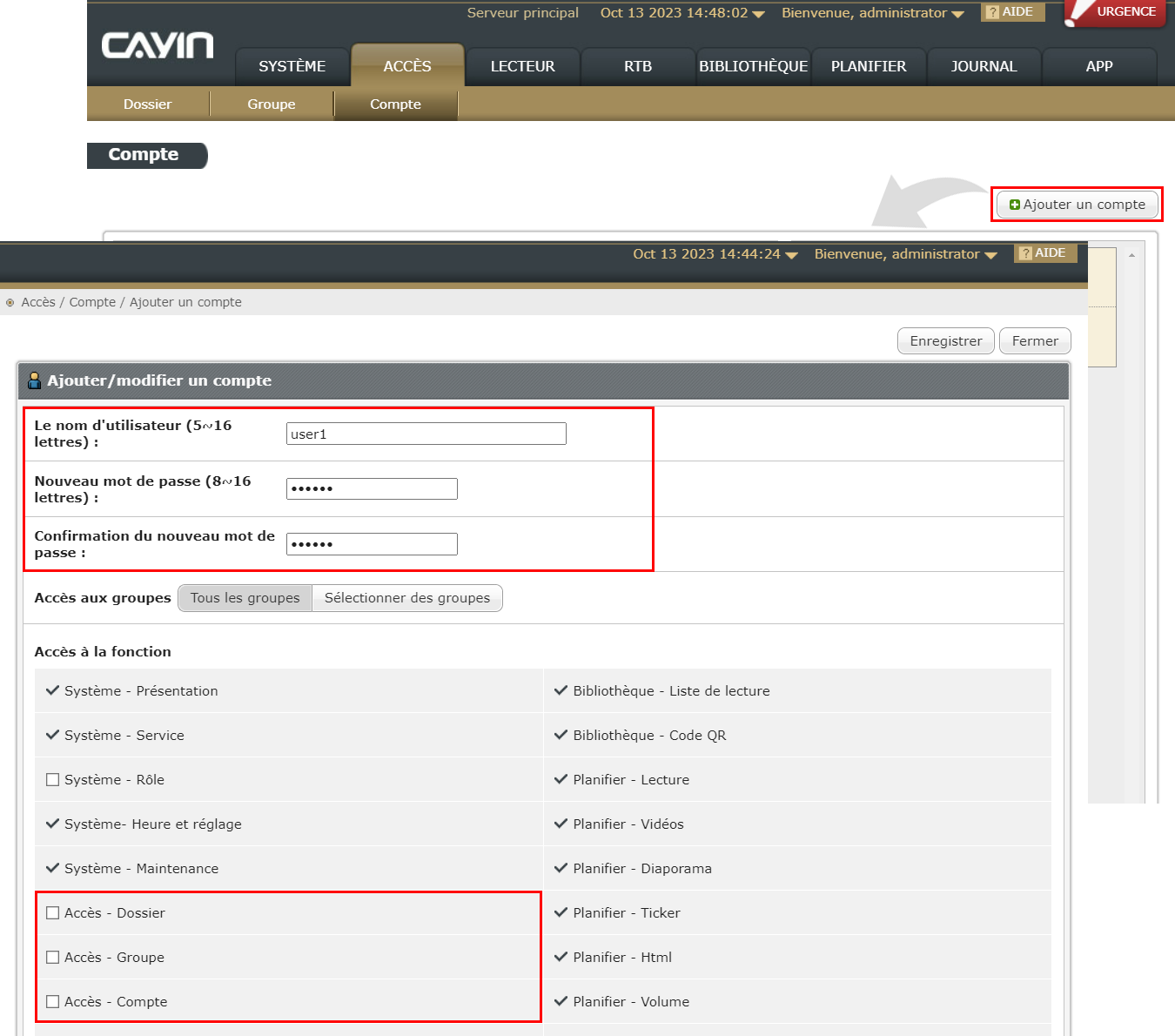
Task: Click scrollbar up arrow in background page
Action: [1131, 255]
